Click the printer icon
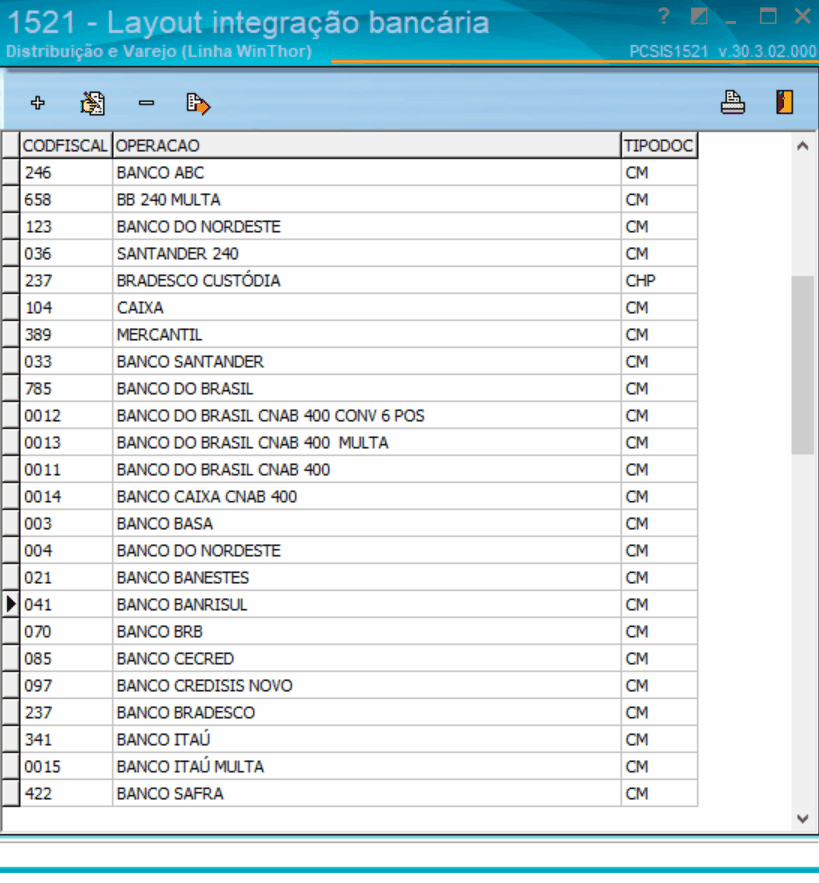This screenshot has width=819, height=884. click(x=733, y=103)
